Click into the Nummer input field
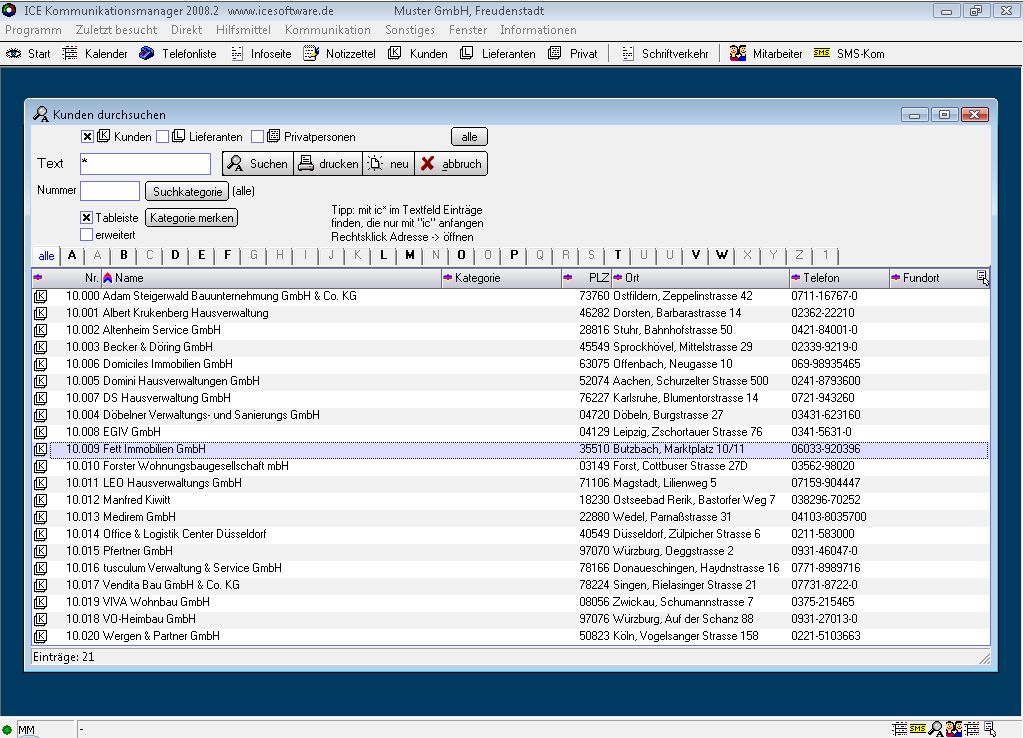This screenshot has width=1024, height=738. click(x=110, y=190)
